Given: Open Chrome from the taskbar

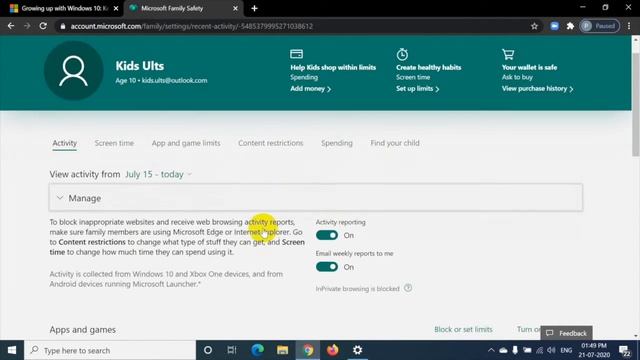Looking at the screenshot, I should coord(308,350).
